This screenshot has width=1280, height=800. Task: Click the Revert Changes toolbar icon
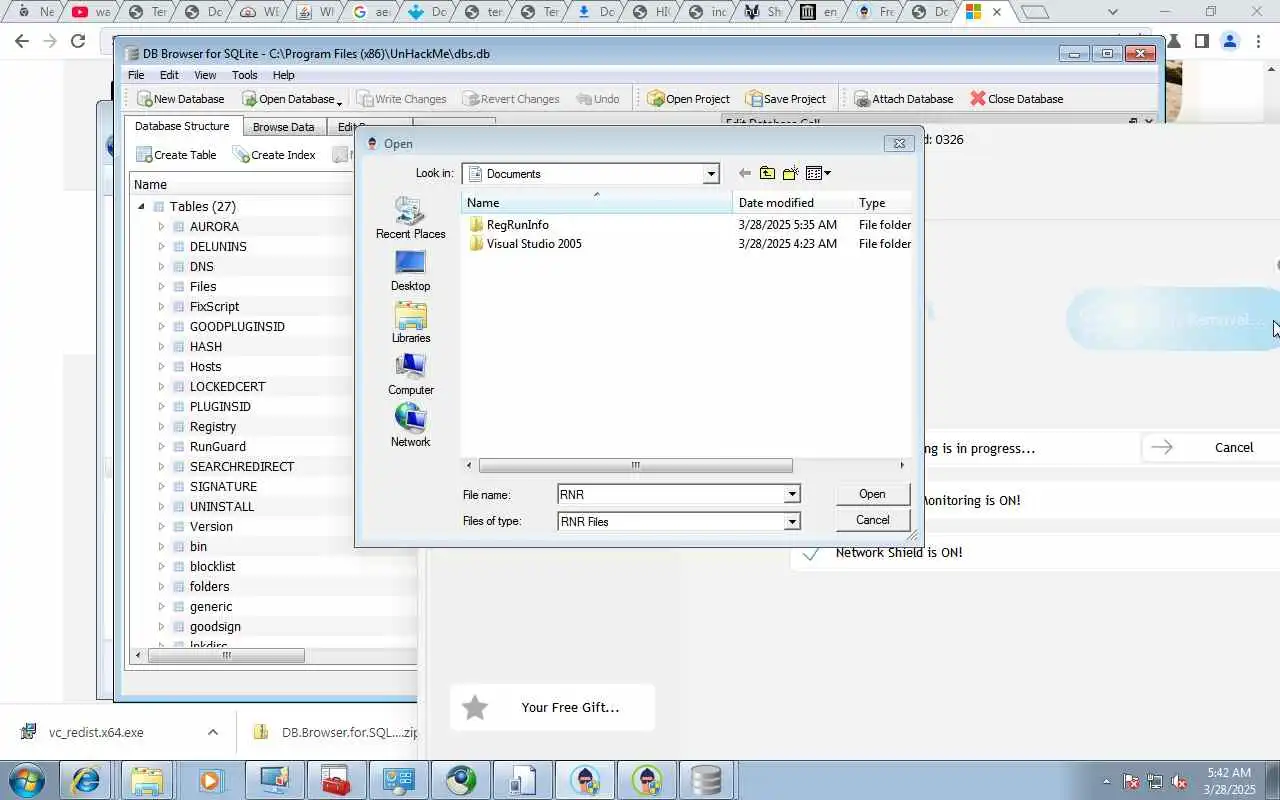pyautogui.click(x=470, y=99)
